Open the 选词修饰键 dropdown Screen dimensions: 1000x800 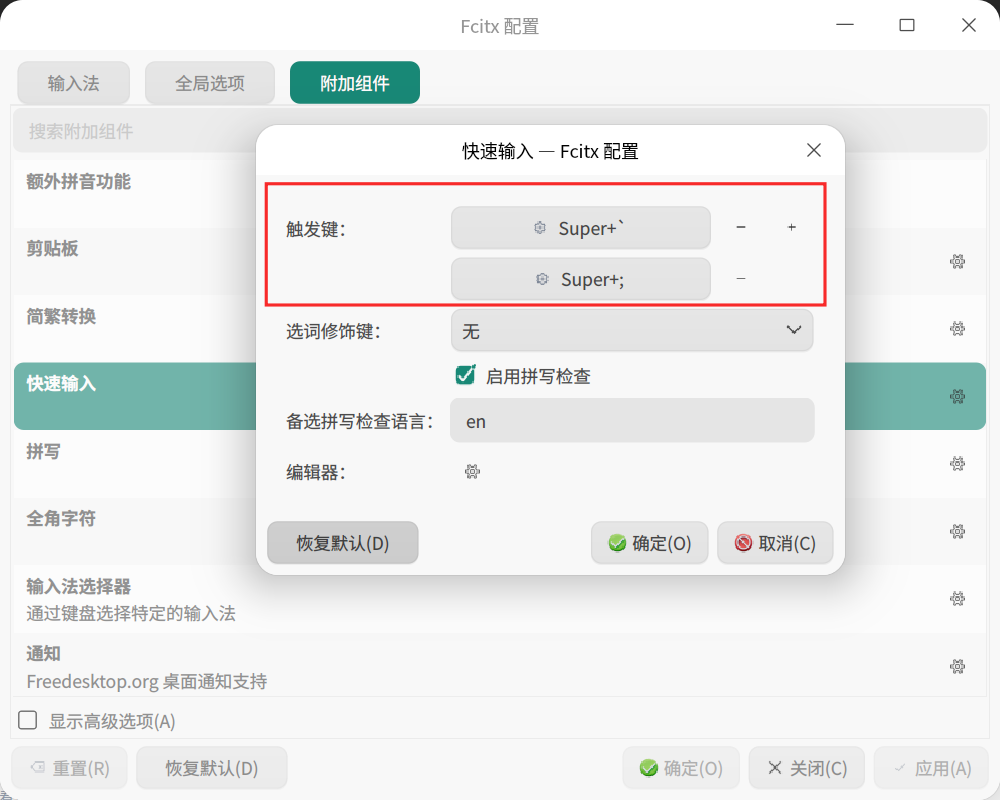632,330
